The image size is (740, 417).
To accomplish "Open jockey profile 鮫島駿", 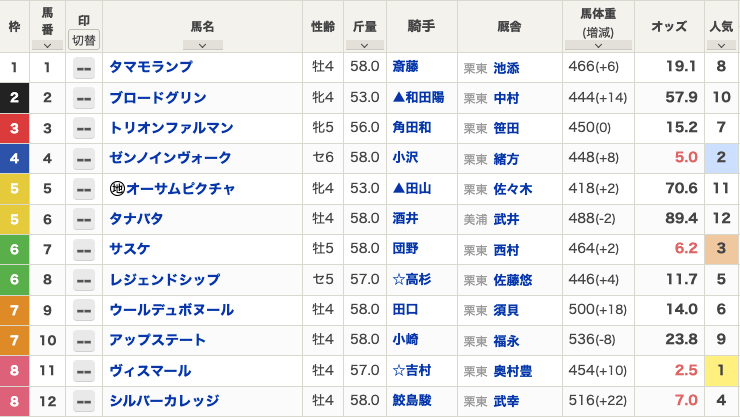I will point(412,400).
